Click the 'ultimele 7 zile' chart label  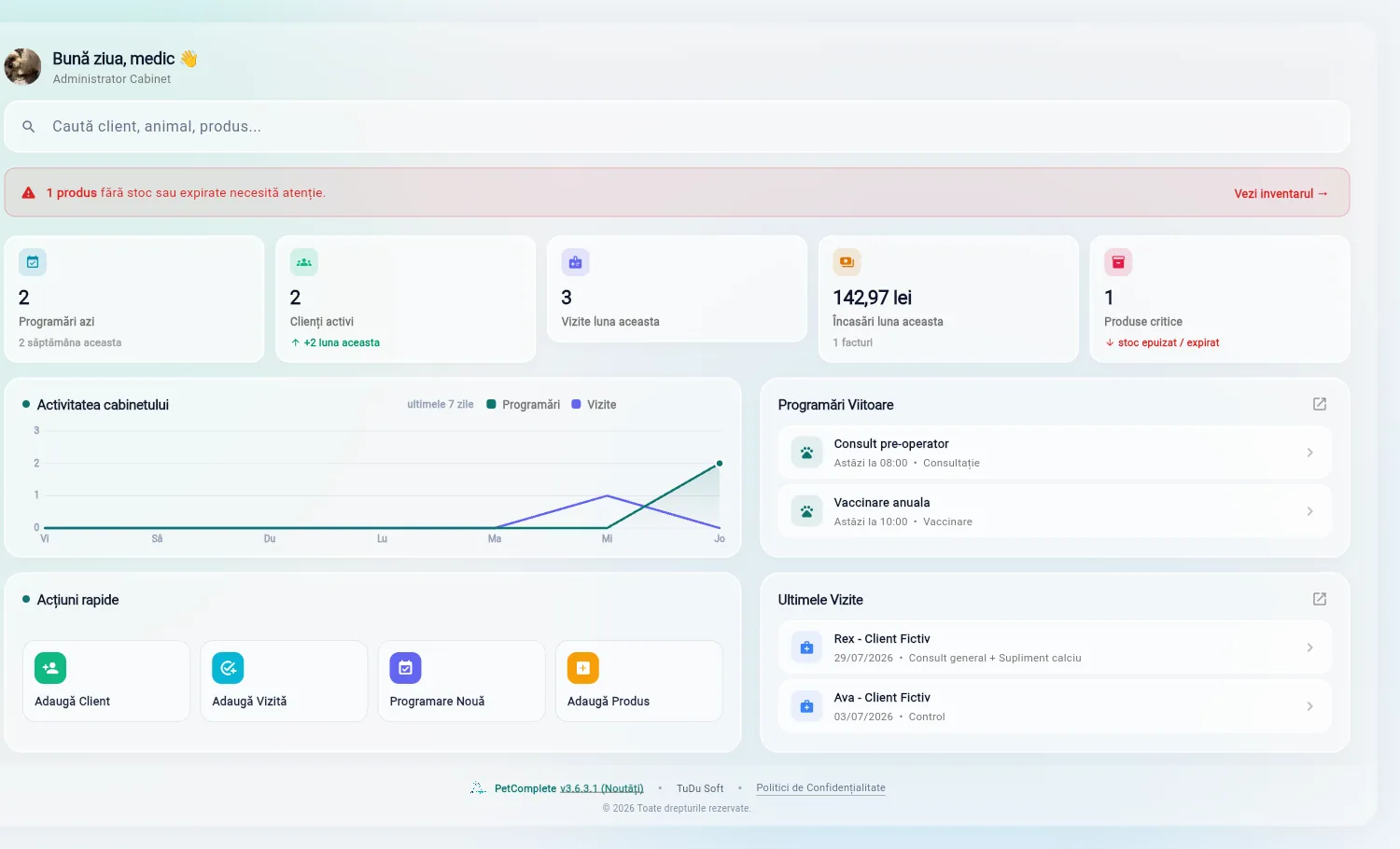point(441,405)
